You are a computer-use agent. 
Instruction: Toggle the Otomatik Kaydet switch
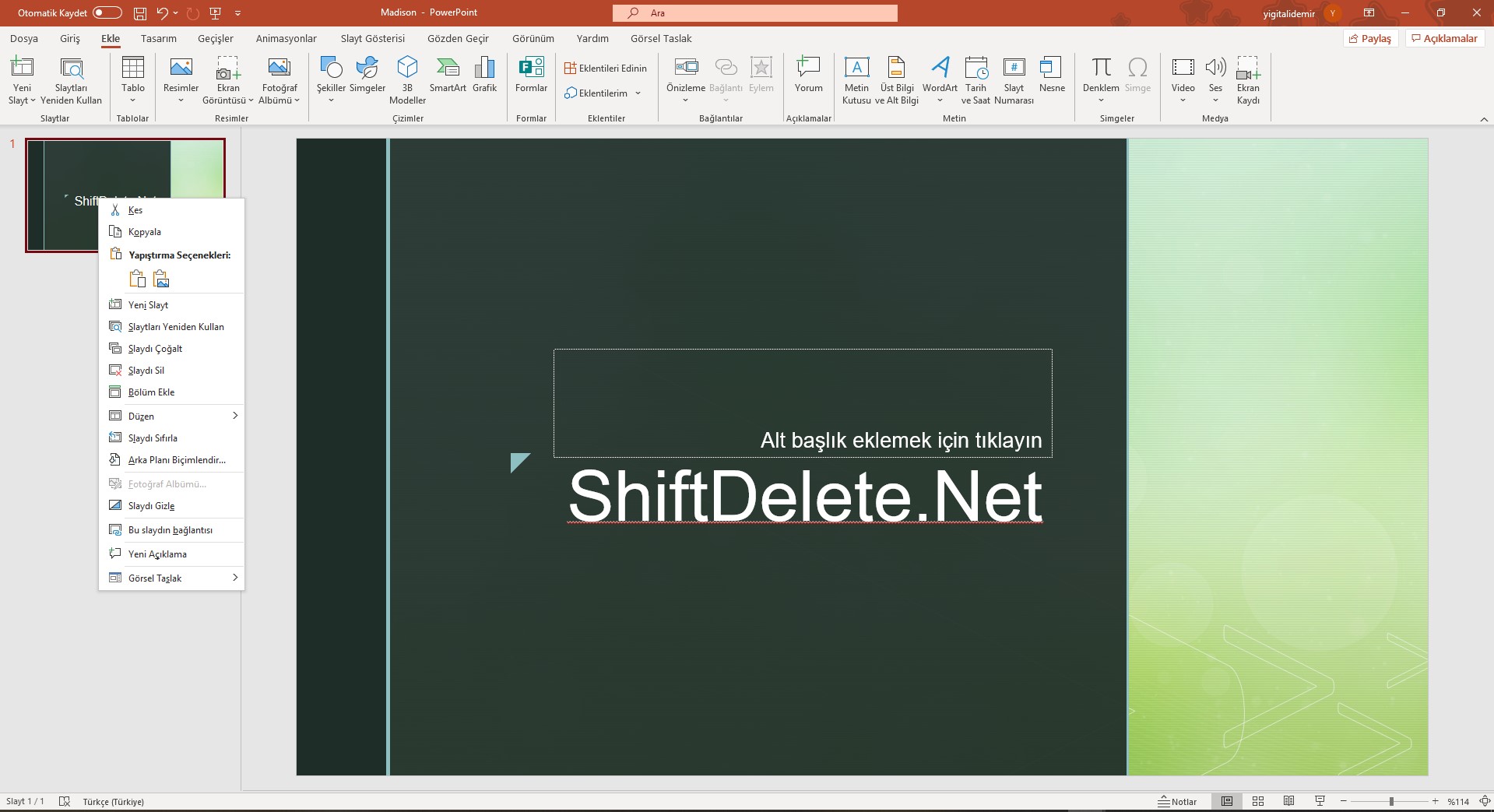[x=107, y=12]
